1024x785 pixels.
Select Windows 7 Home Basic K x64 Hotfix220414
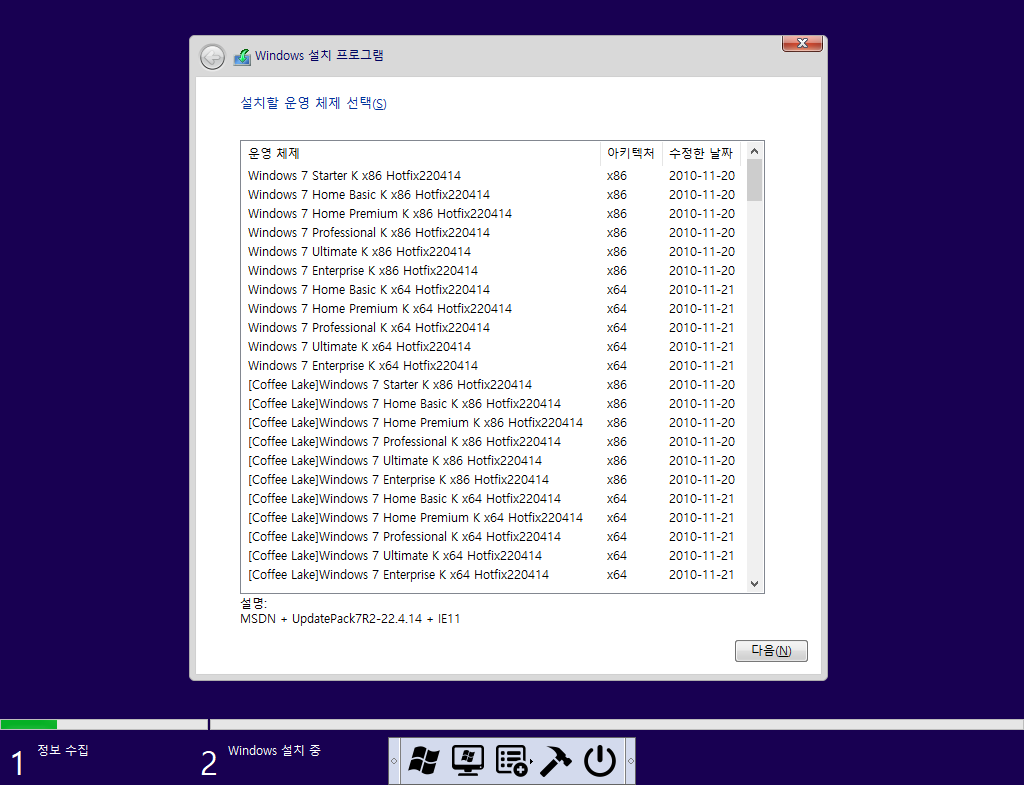(492, 289)
